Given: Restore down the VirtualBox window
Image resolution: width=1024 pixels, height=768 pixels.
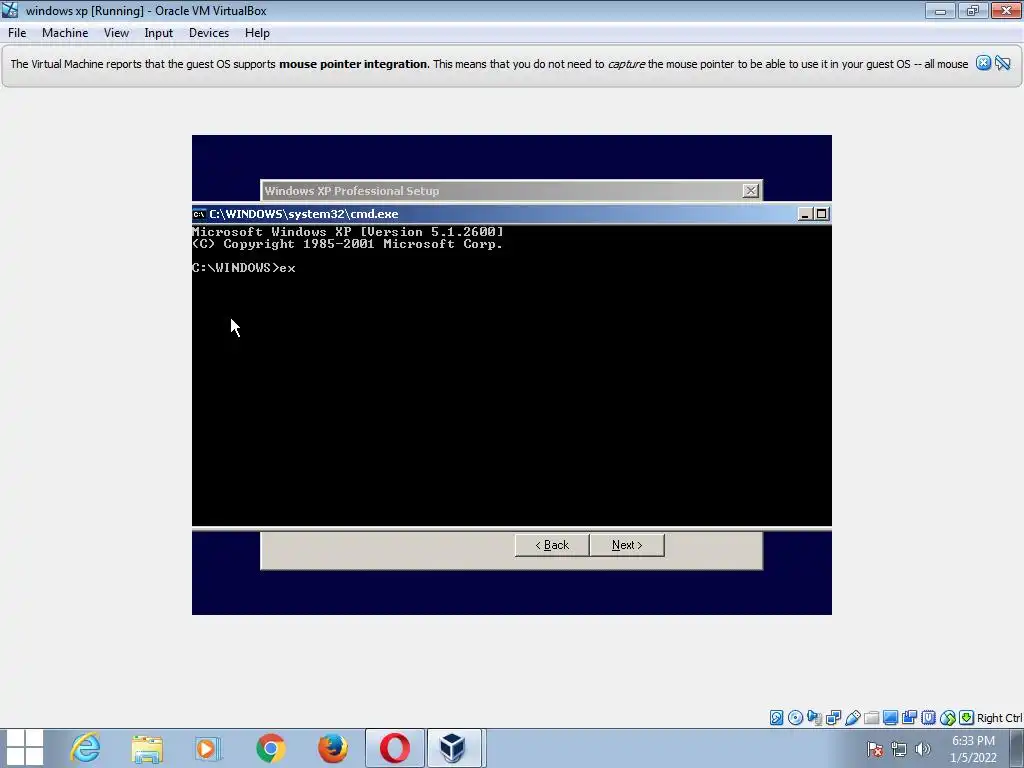Looking at the screenshot, I should point(972,10).
